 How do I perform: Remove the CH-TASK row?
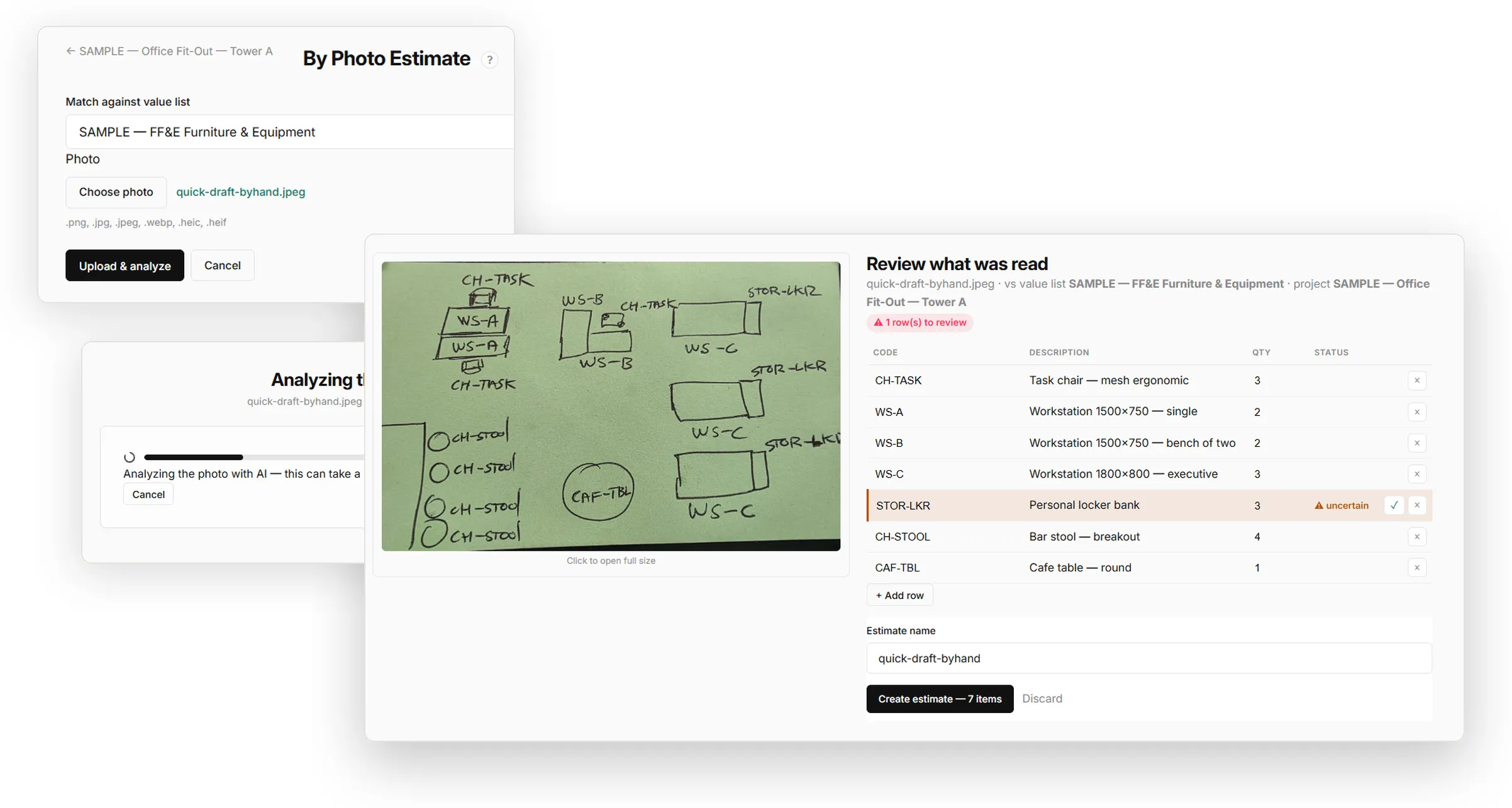click(x=1416, y=380)
